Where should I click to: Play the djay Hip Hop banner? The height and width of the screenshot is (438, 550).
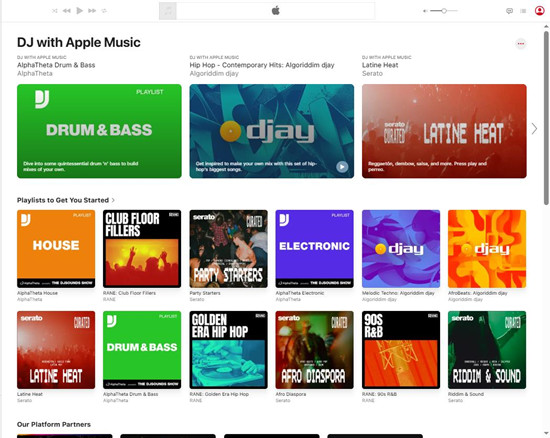pos(342,167)
